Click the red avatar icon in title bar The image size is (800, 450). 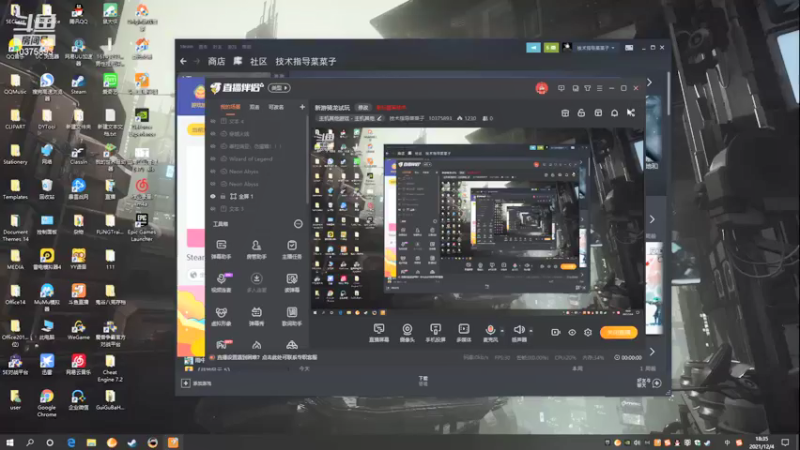(x=541, y=88)
